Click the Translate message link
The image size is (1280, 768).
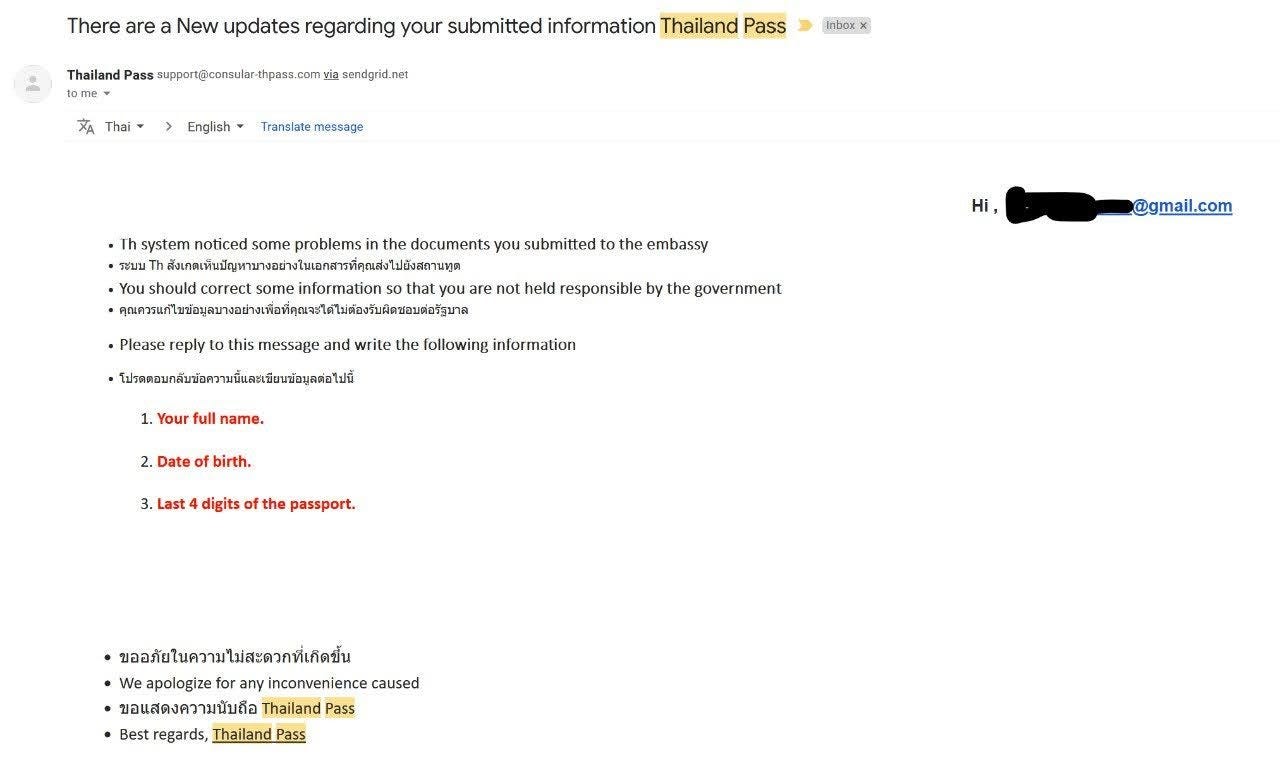(x=312, y=127)
